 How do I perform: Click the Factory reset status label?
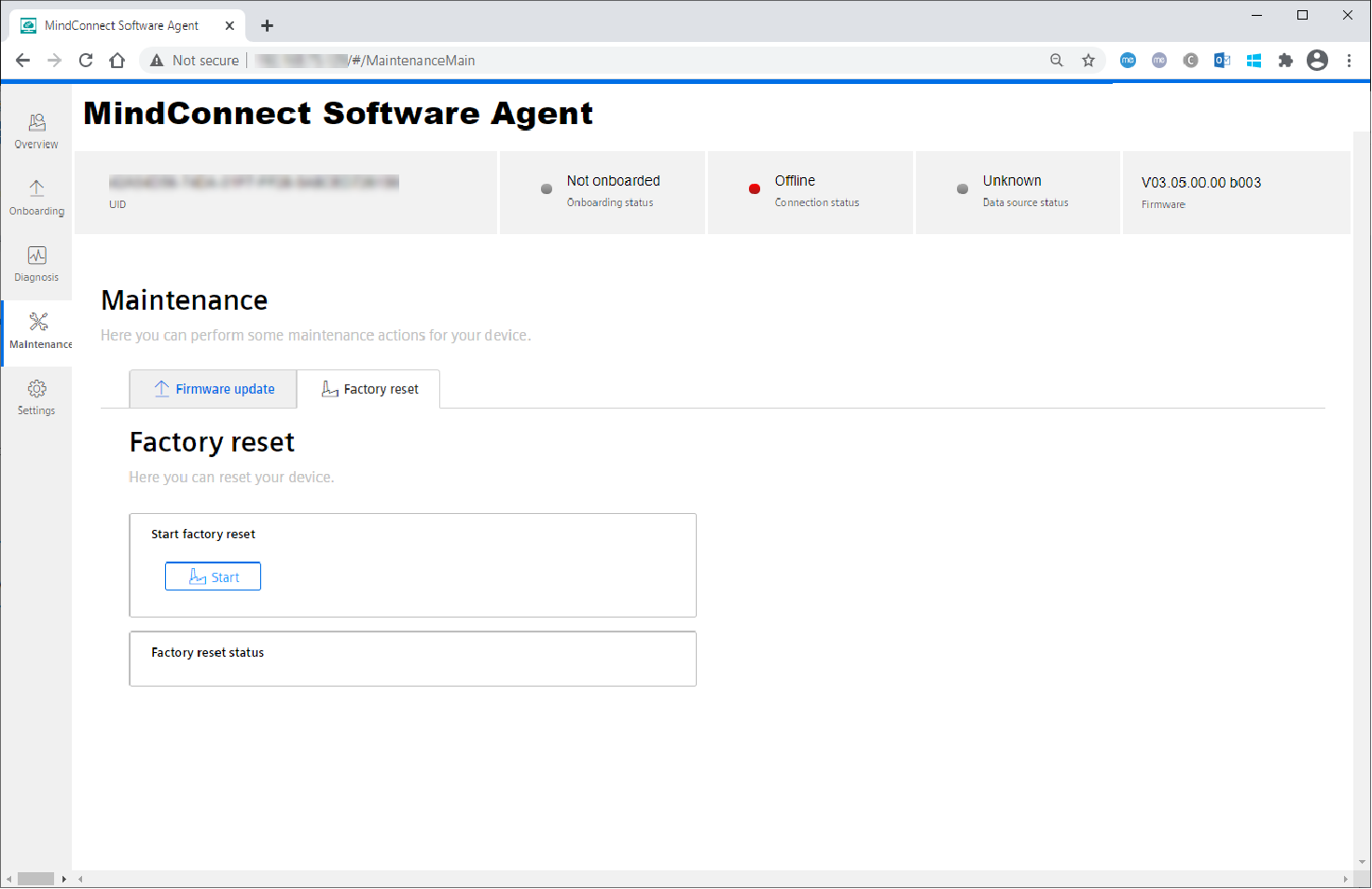[x=208, y=653]
